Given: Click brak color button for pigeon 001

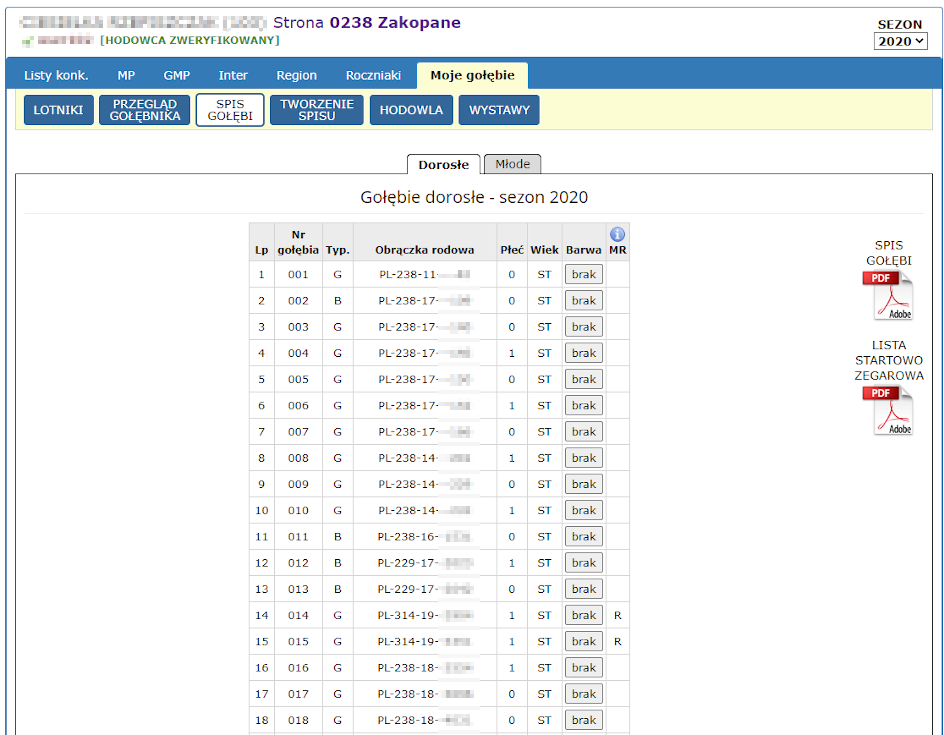Looking at the screenshot, I should point(584,274).
